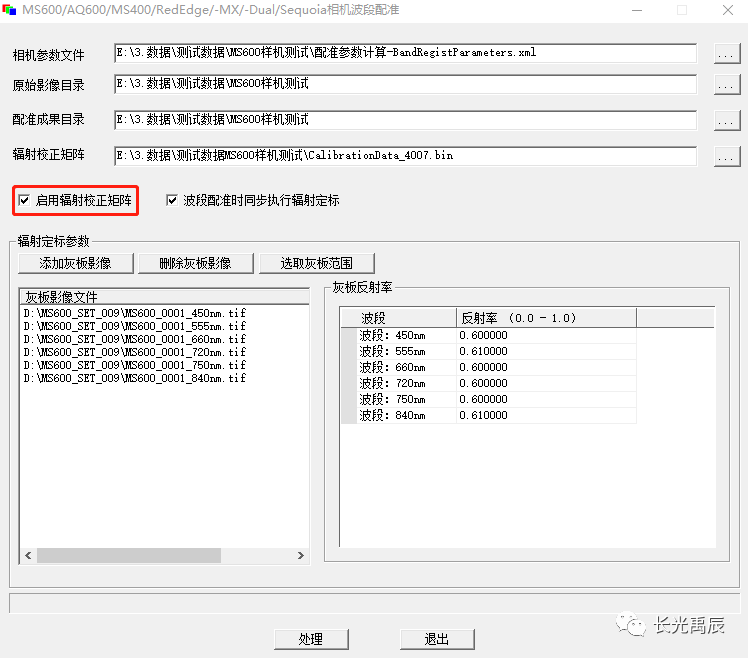Toggle the 启用辐射校正矩阵 checkbox
748x658 pixels.
point(25,201)
